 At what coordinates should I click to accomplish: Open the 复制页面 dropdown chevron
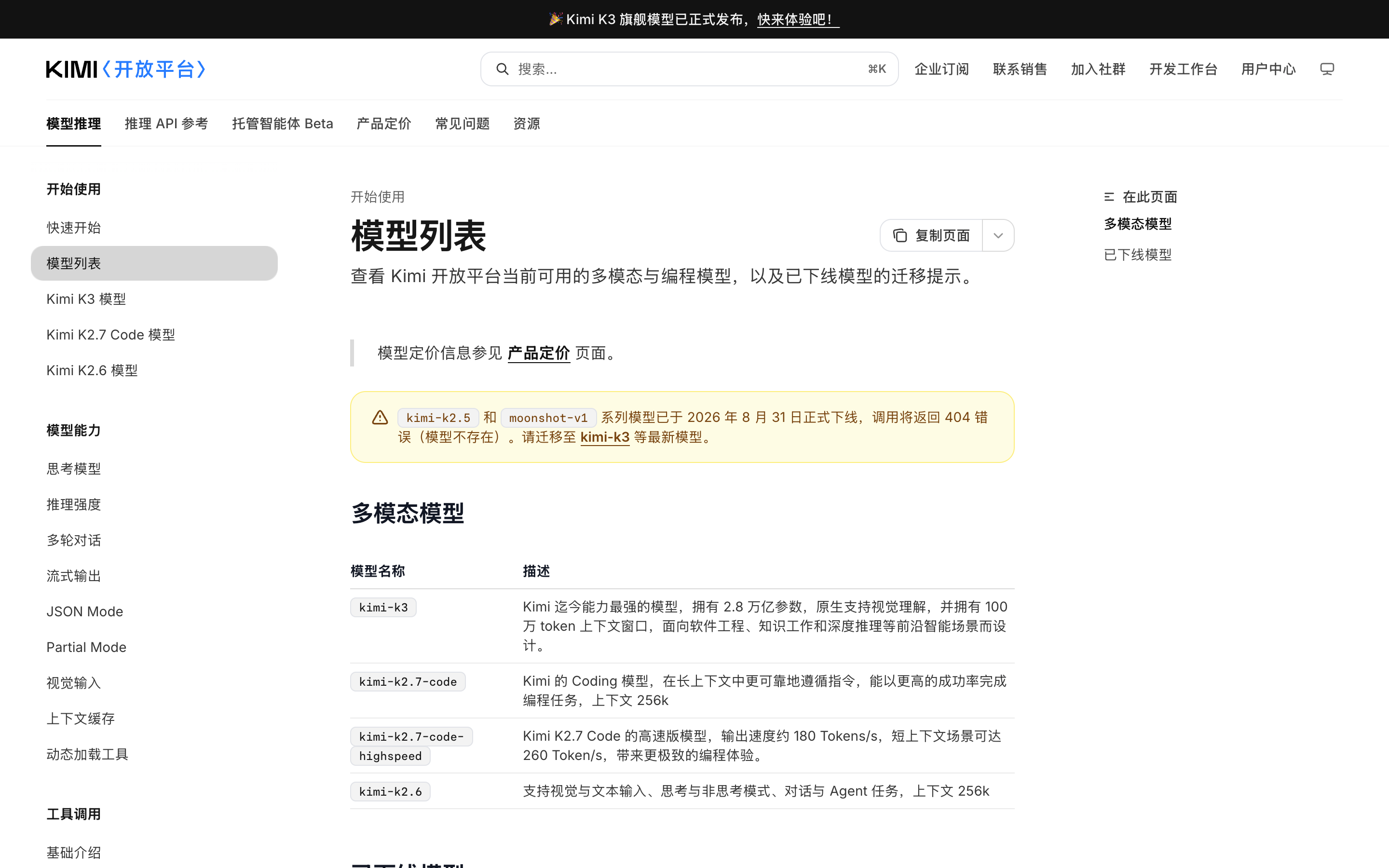point(998,235)
